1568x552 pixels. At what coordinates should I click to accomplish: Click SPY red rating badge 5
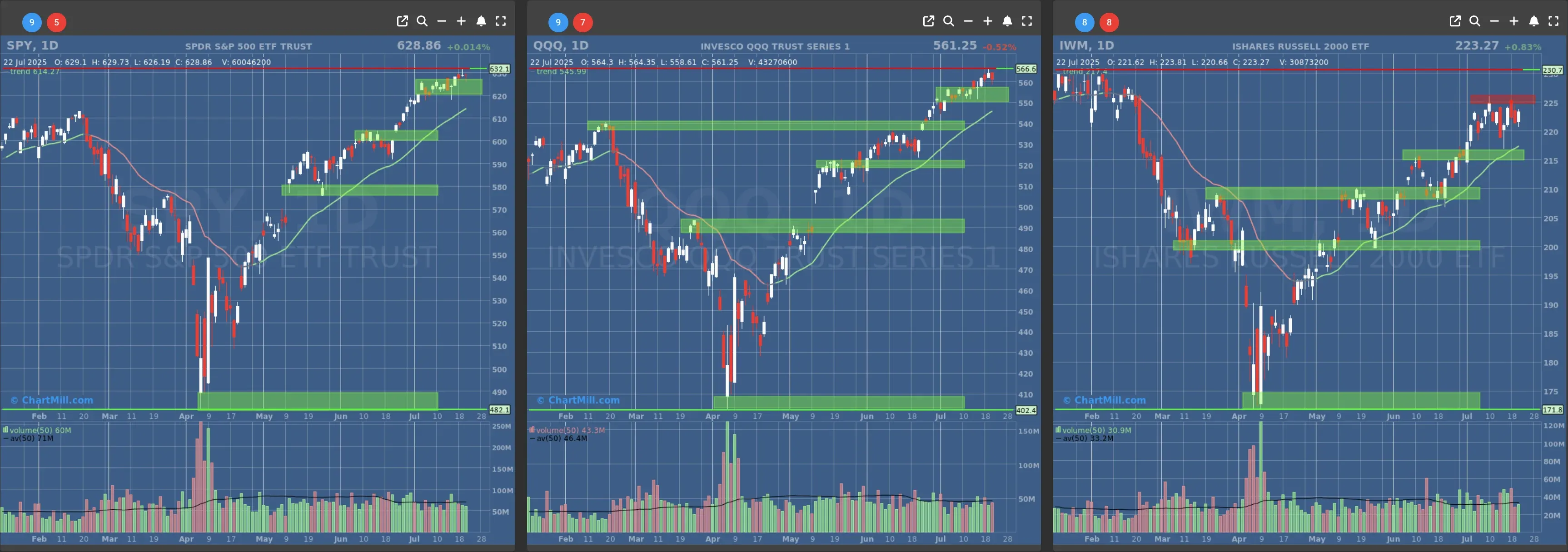(x=57, y=23)
